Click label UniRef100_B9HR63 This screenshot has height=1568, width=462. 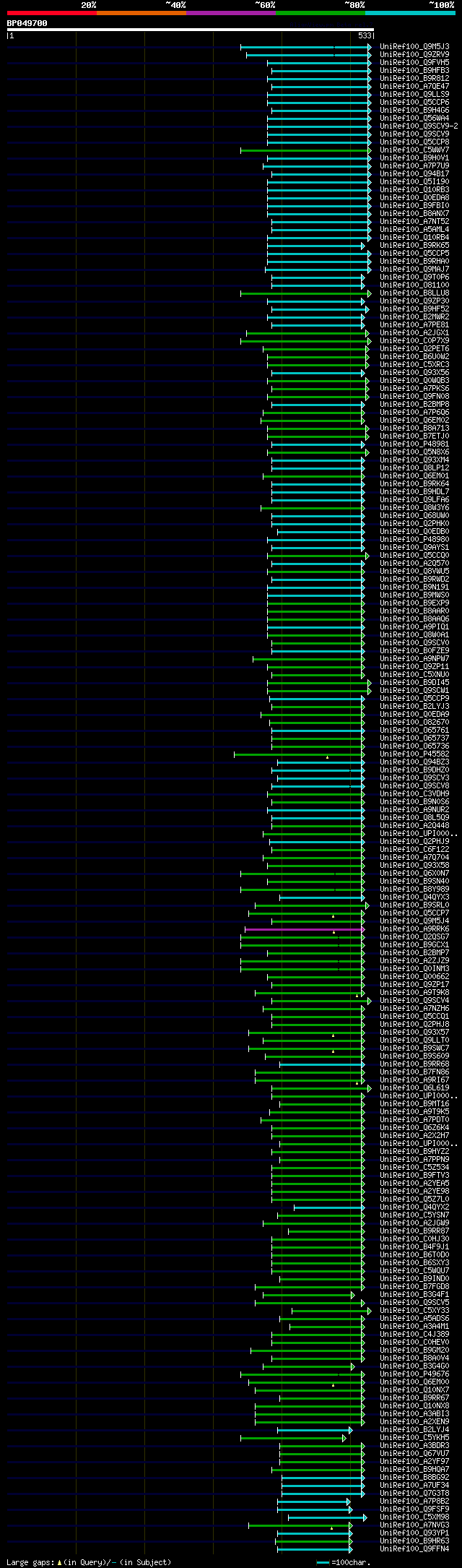(414, 1541)
